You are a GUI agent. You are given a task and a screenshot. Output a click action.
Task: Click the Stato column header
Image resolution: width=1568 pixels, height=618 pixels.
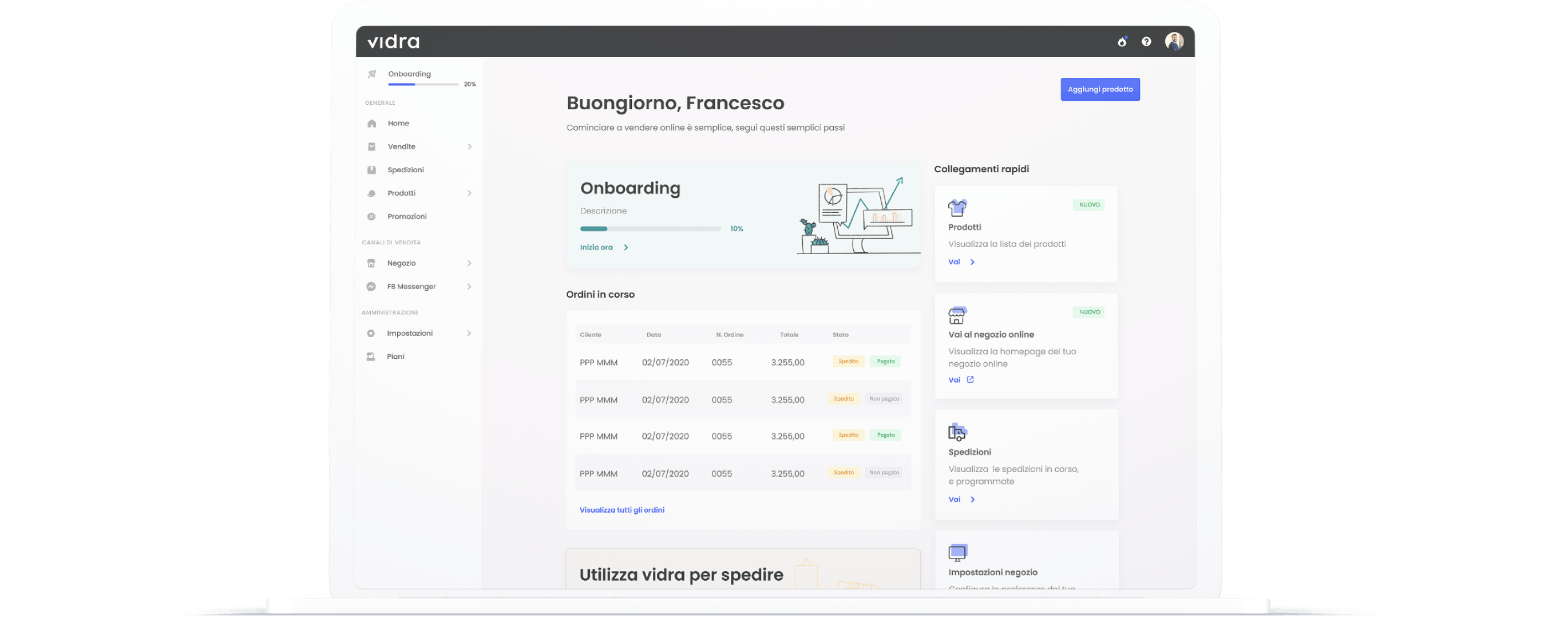coord(840,335)
